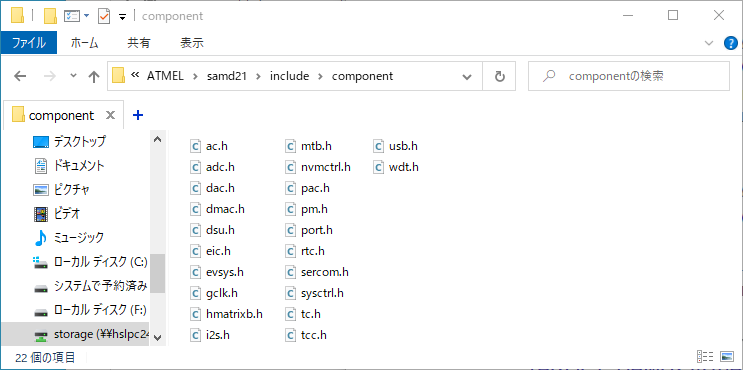The width and height of the screenshot is (743, 370).
Task: Switch to large icons view layout
Action: [x=727, y=357]
